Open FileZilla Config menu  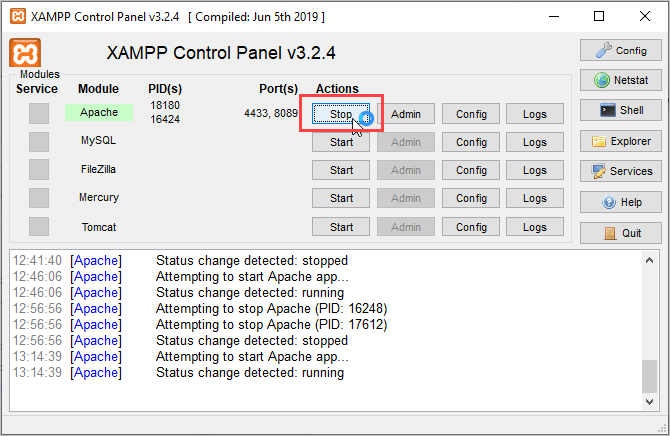[471, 170]
